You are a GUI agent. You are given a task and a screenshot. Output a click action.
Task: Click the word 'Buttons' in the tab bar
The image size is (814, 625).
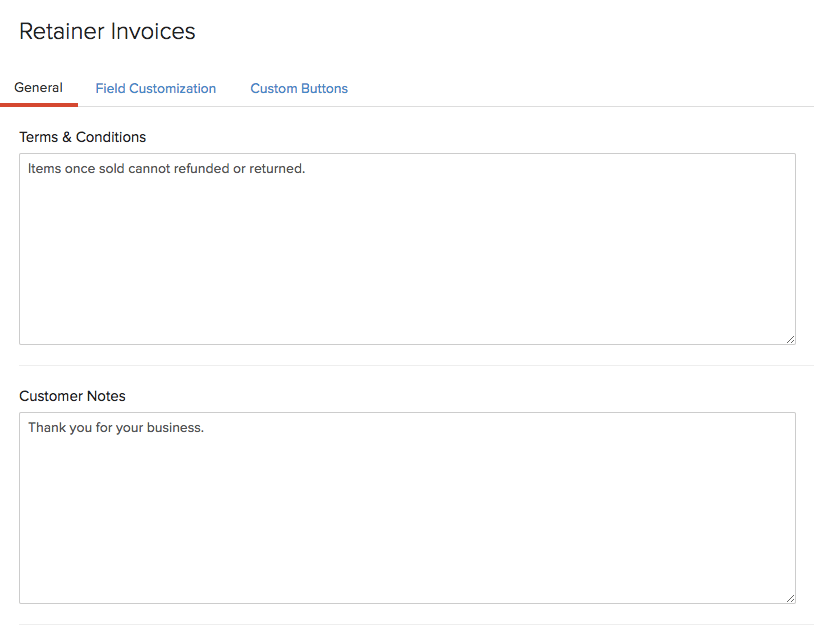click(324, 88)
